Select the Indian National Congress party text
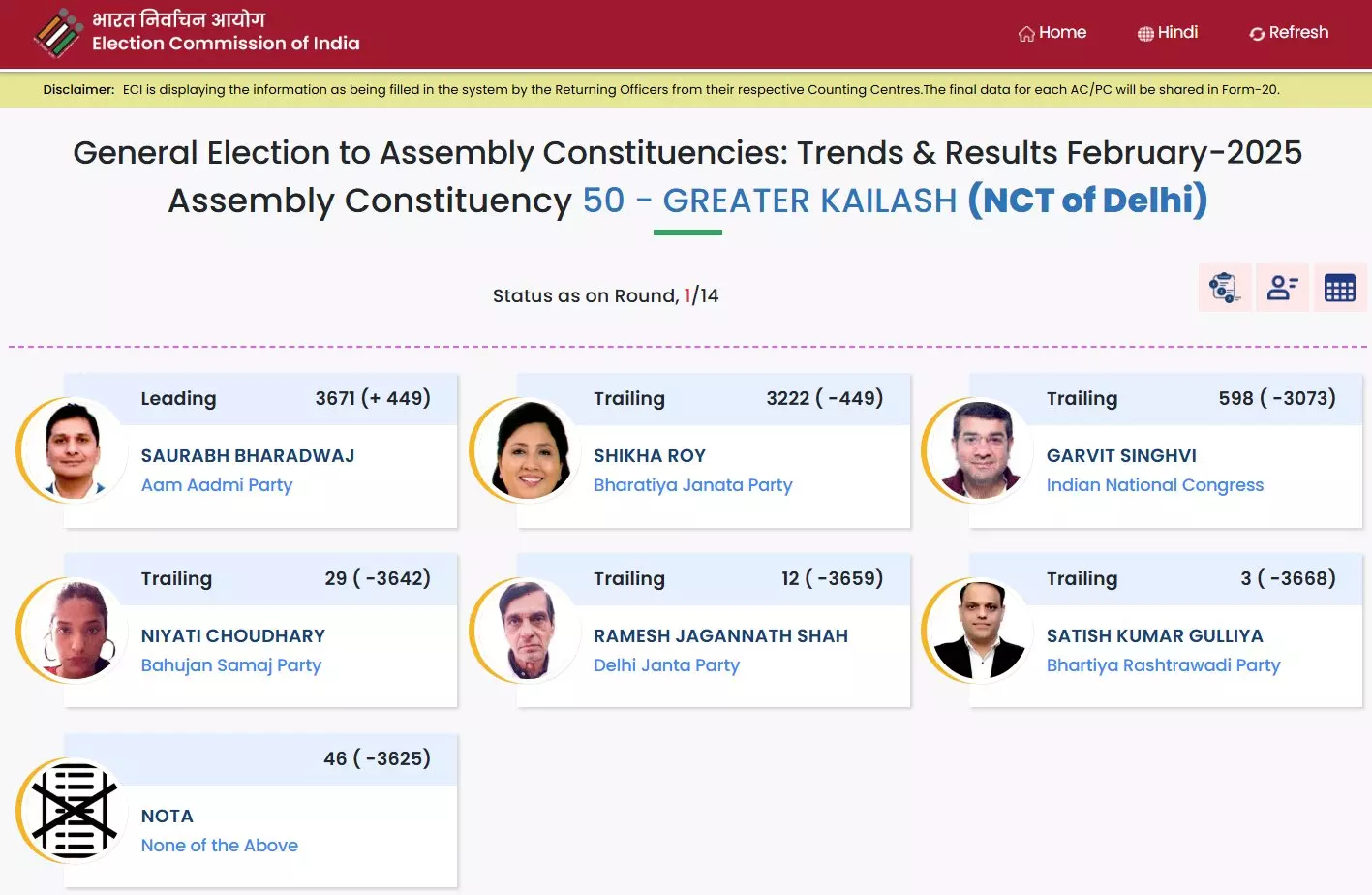Image resolution: width=1372 pixels, height=895 pixels. (1154, 485)
